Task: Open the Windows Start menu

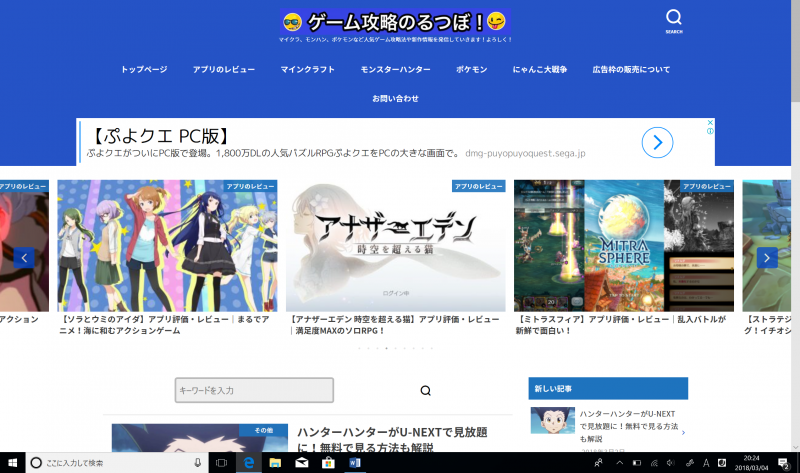Action: (x=12, y=463)
